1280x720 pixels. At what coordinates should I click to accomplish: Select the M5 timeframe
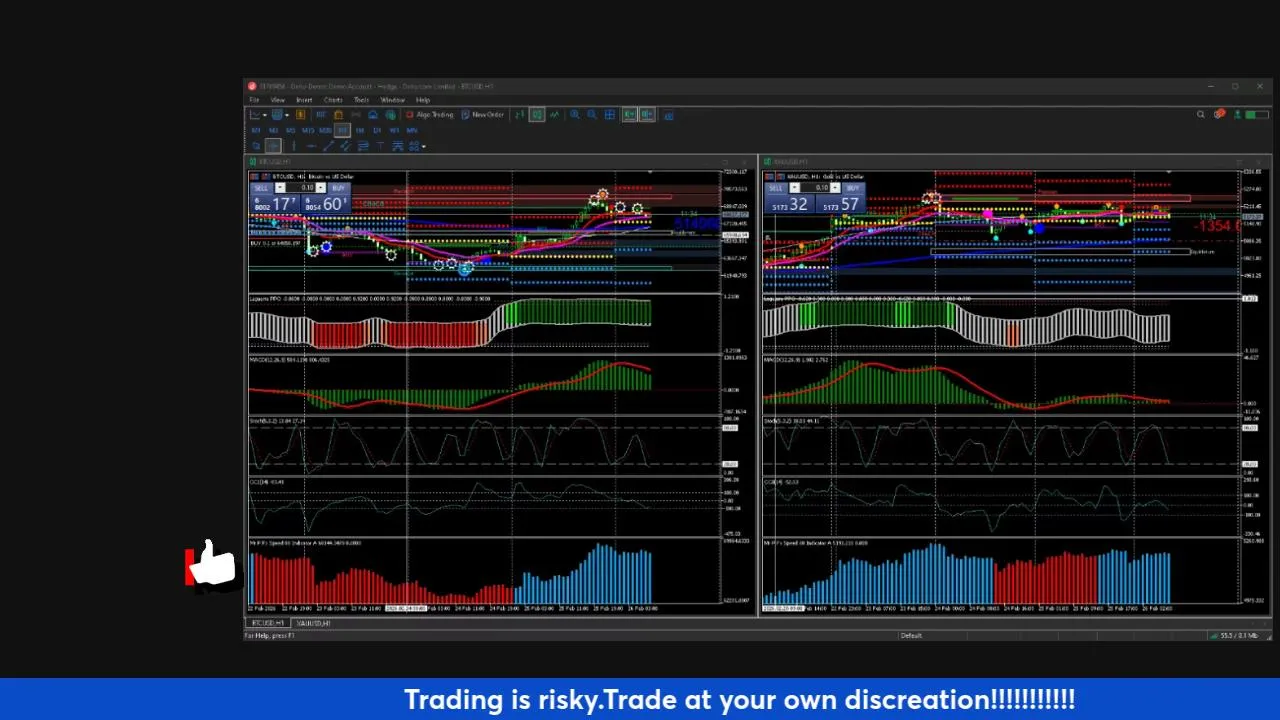(290, 130)
